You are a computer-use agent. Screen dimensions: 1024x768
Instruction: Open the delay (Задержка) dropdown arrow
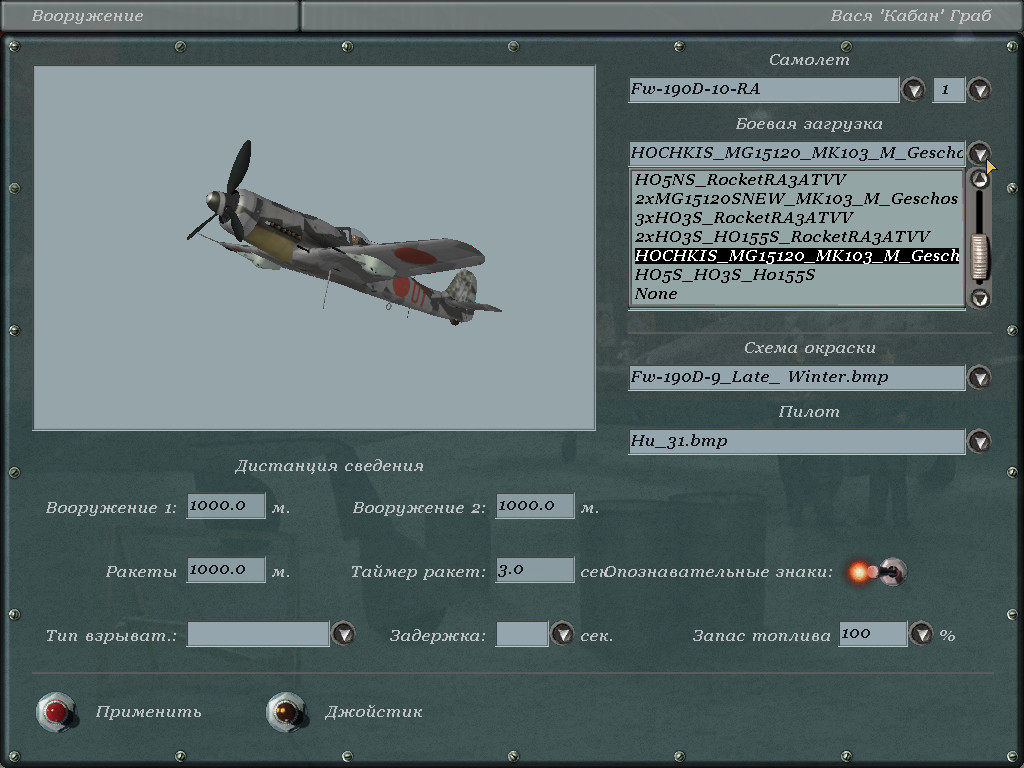(x=562, y=633)
